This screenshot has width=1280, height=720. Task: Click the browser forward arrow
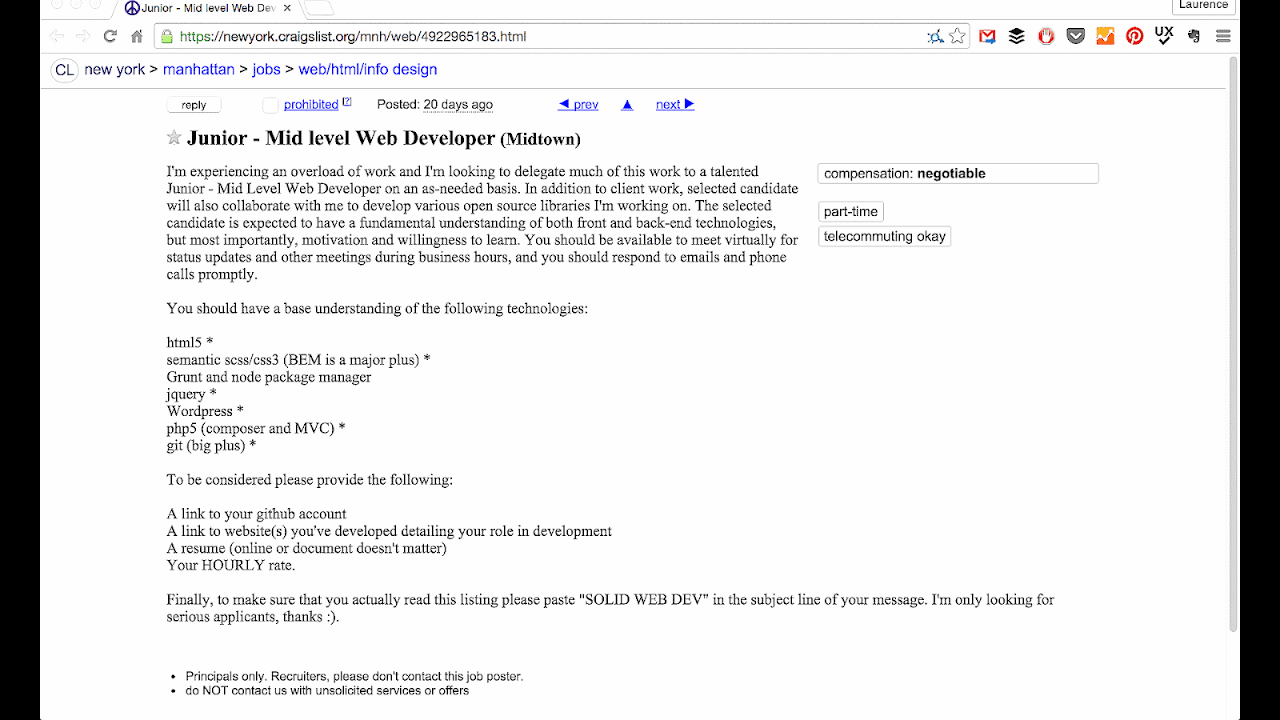[83, 36]
